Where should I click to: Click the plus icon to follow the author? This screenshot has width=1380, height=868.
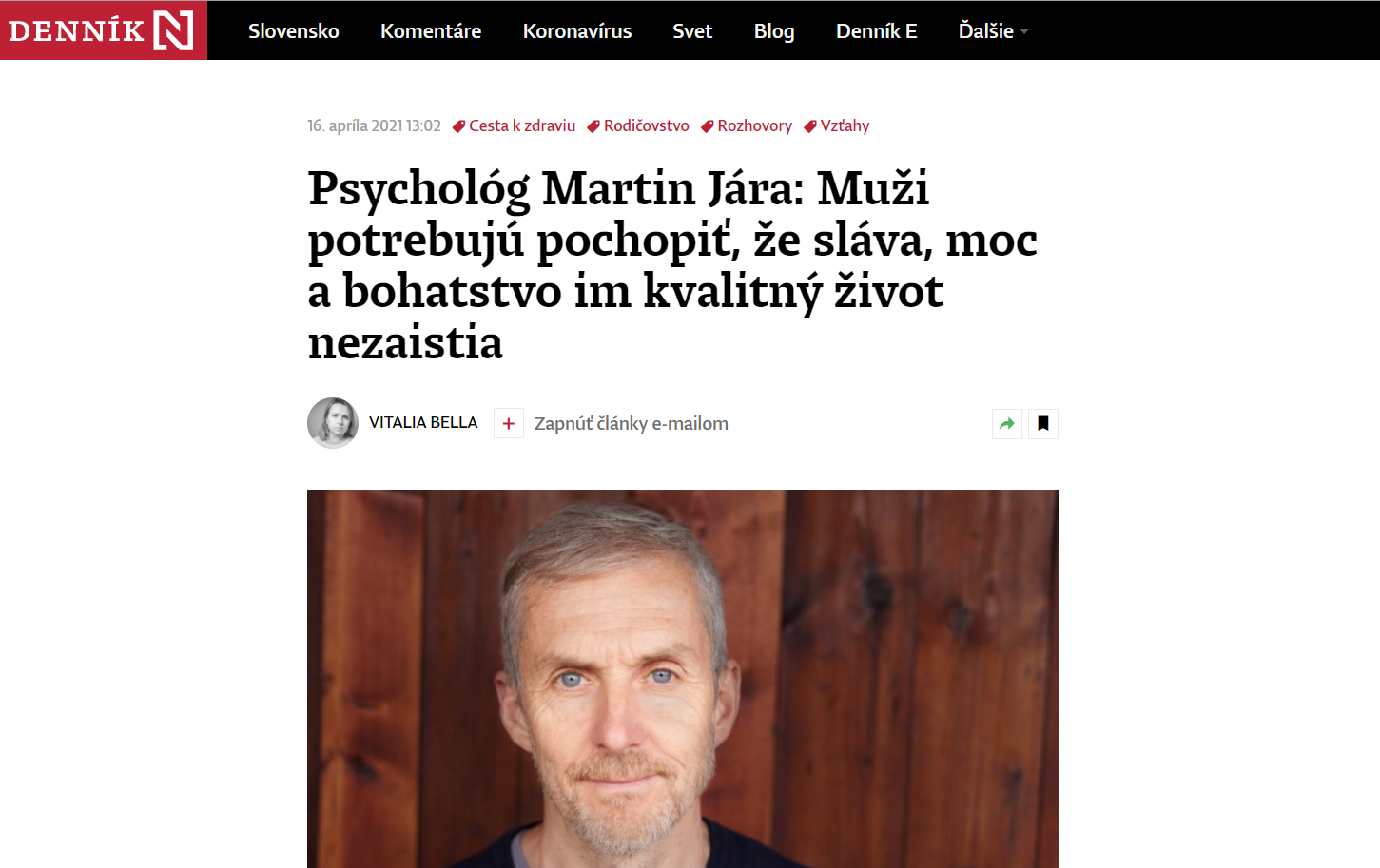point(509,424)
